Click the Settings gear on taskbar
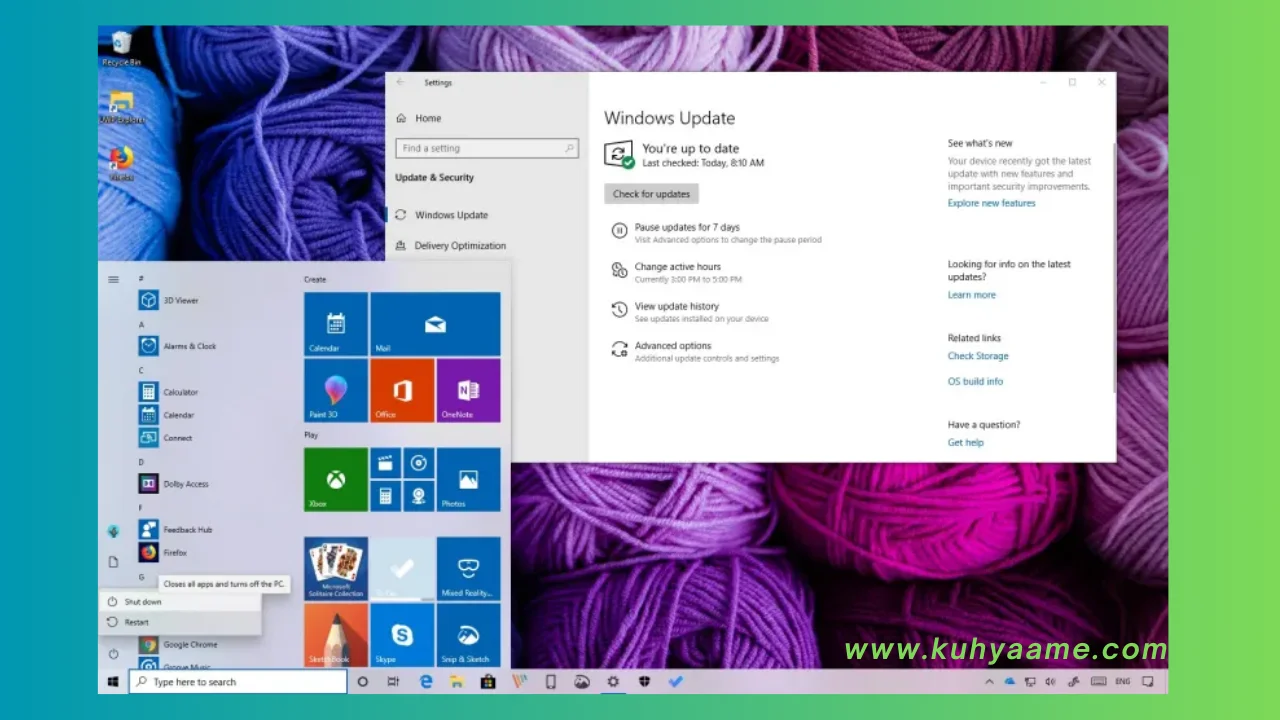The width and height of the screenshot is (1280, 720). click(613, 682)
